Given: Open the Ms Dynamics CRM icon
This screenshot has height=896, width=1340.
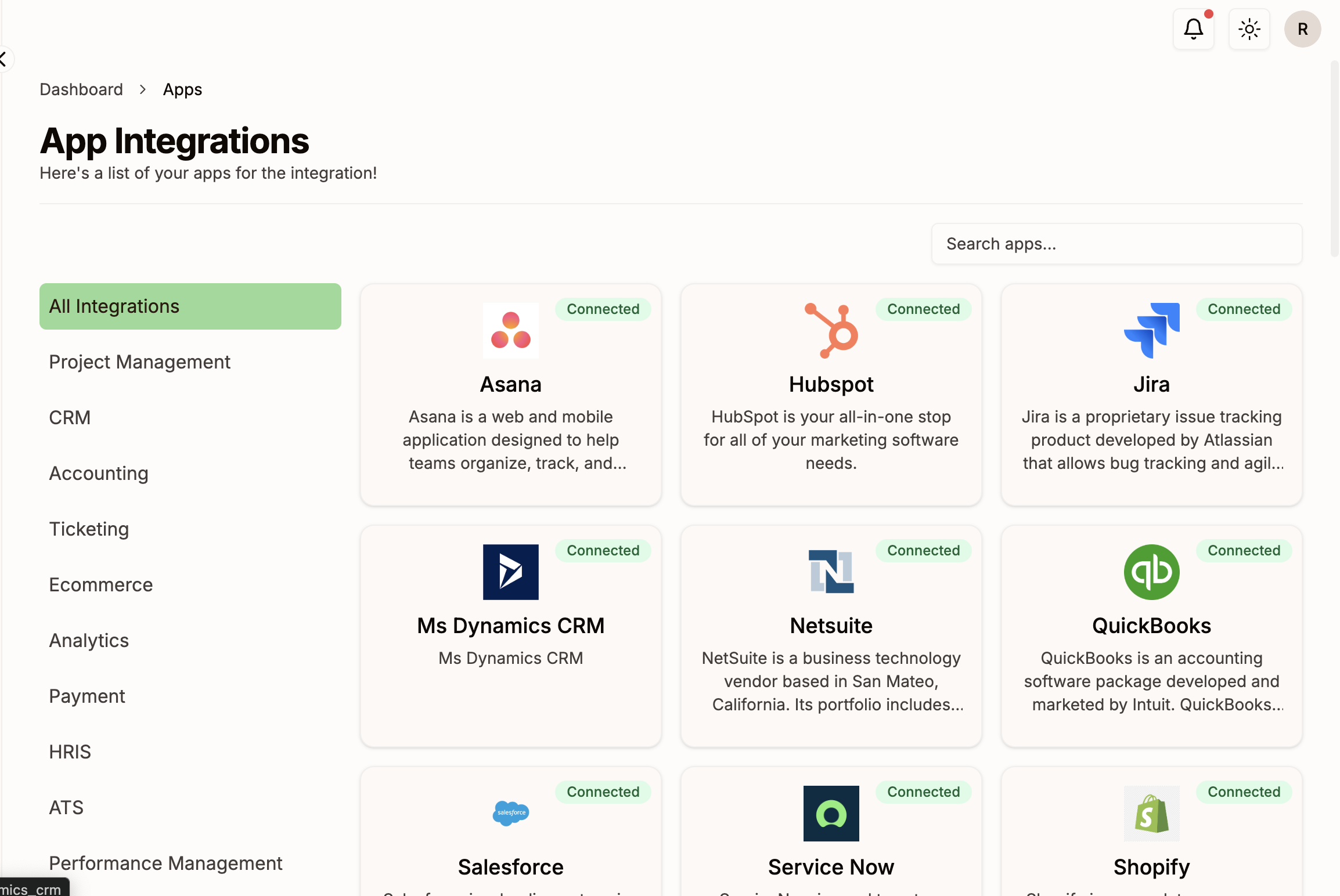Looking at the screenshot, I should coord(510,572).
